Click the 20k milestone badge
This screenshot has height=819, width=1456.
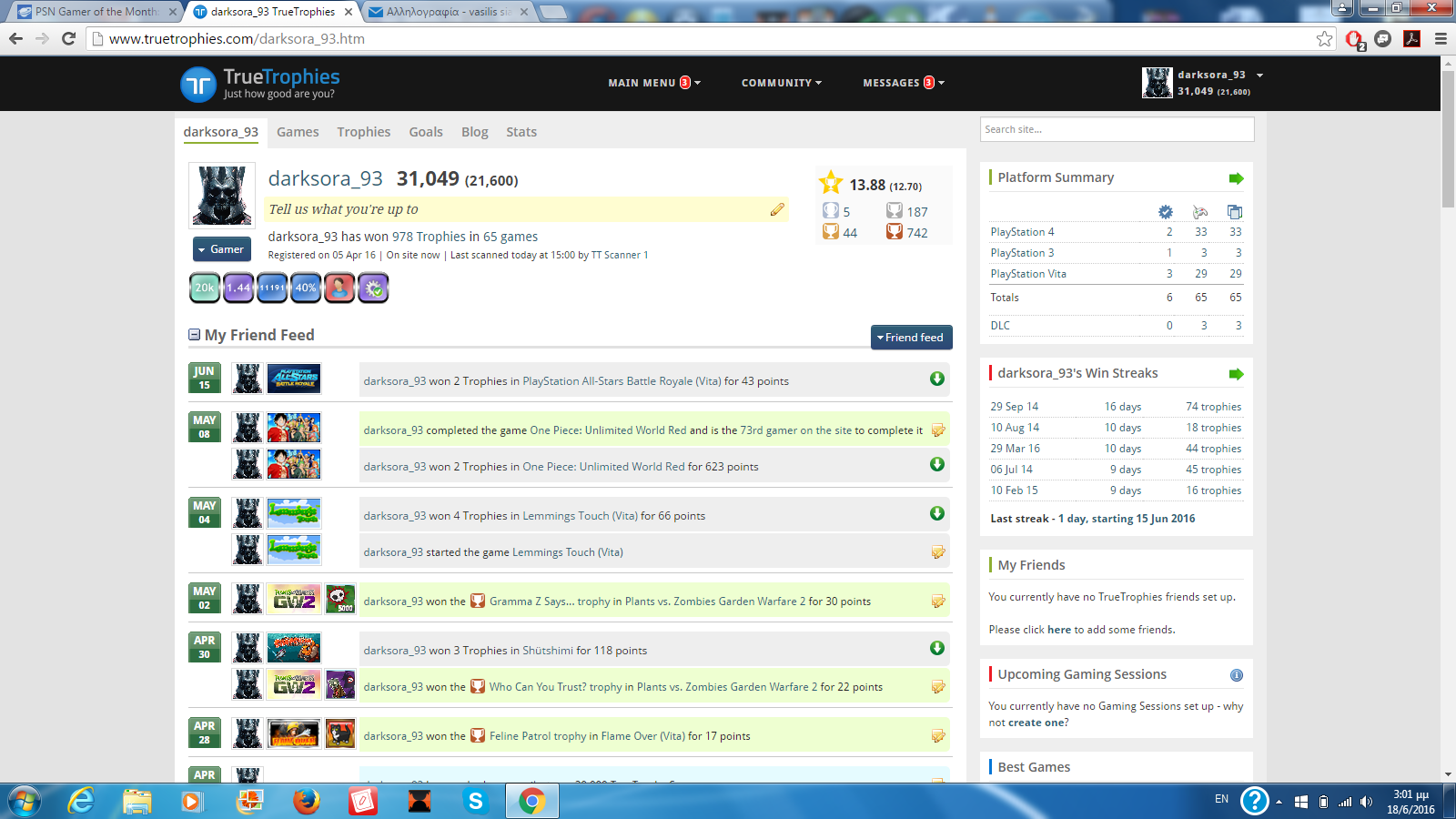pos(205,288)
